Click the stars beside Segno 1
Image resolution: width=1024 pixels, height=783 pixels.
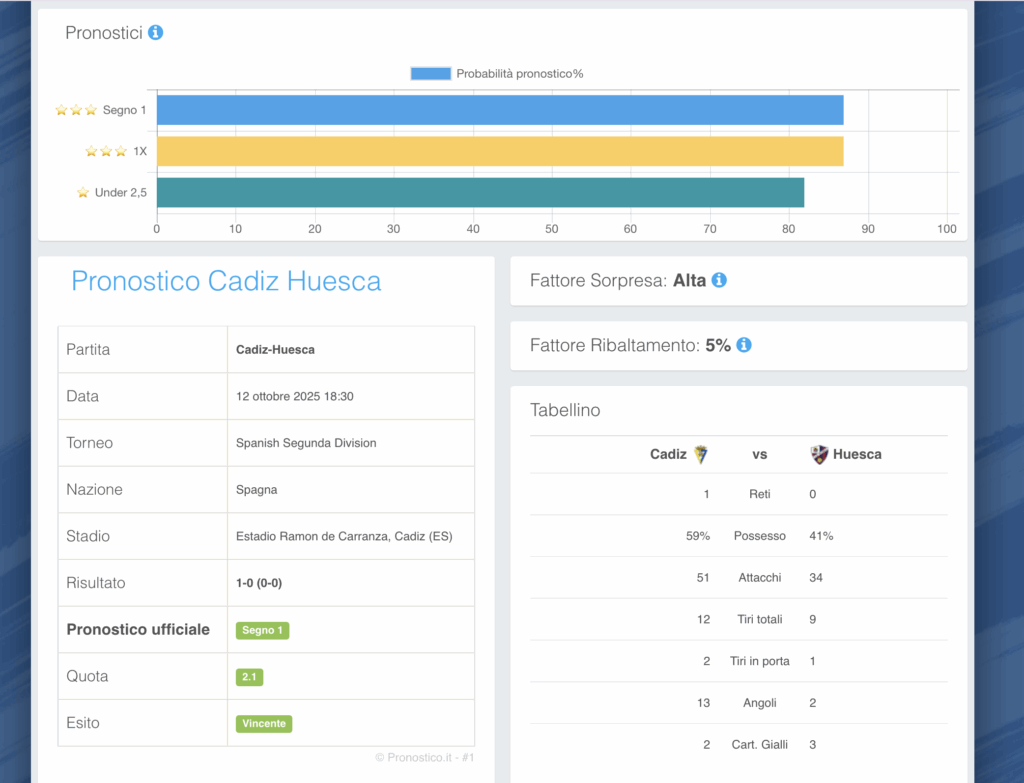click(76, 110)
